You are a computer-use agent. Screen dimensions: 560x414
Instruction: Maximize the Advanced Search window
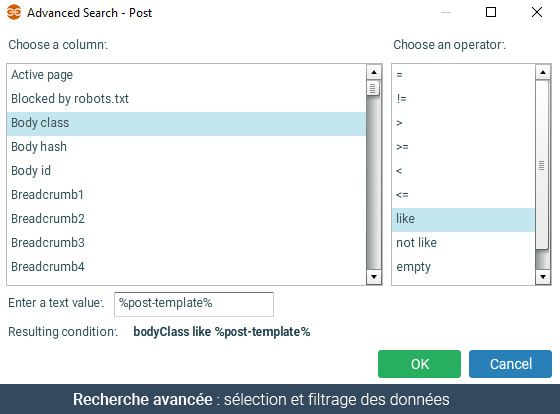coord(491,13)
